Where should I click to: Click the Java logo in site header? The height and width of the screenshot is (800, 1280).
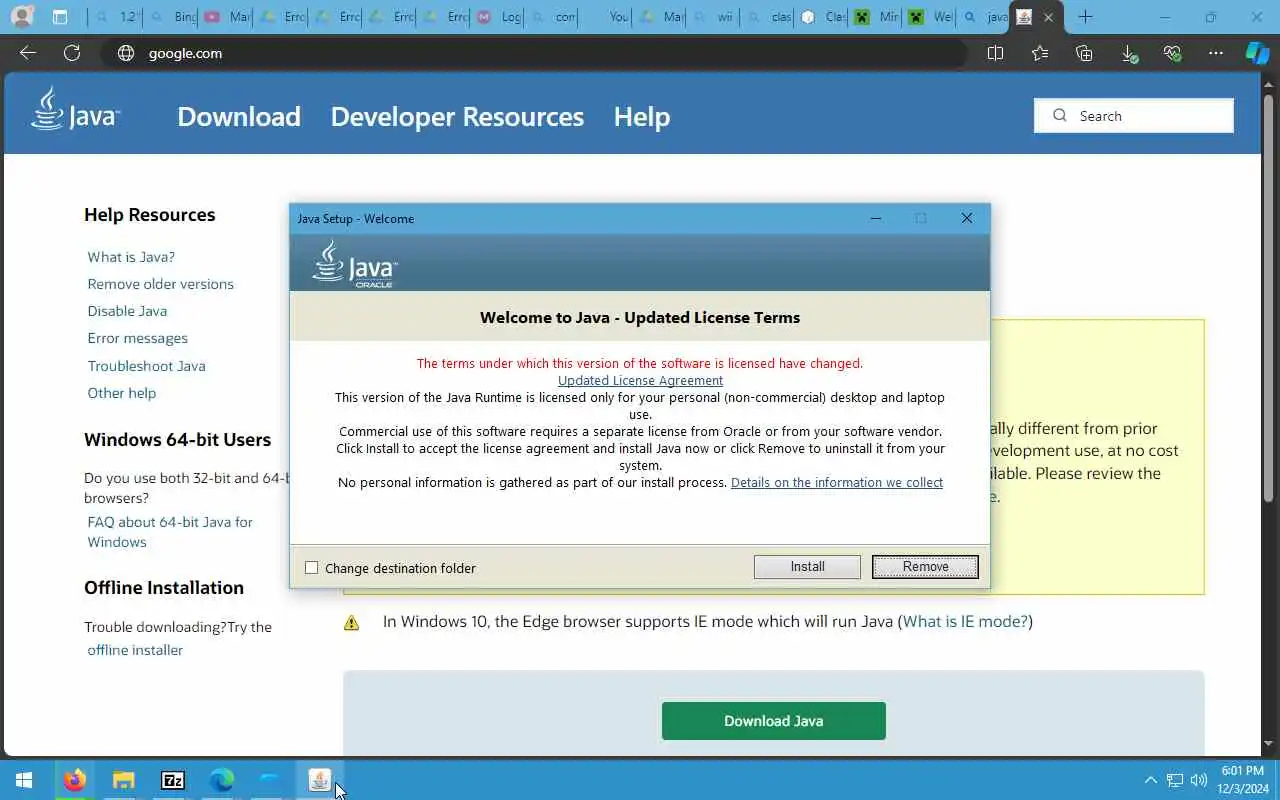pos(75,109)
